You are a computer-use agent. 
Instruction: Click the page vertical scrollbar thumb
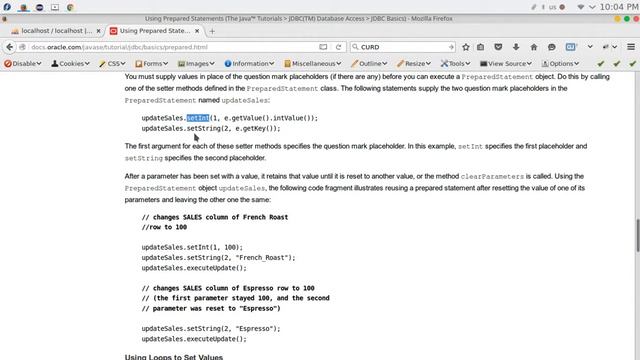point(637,236)
